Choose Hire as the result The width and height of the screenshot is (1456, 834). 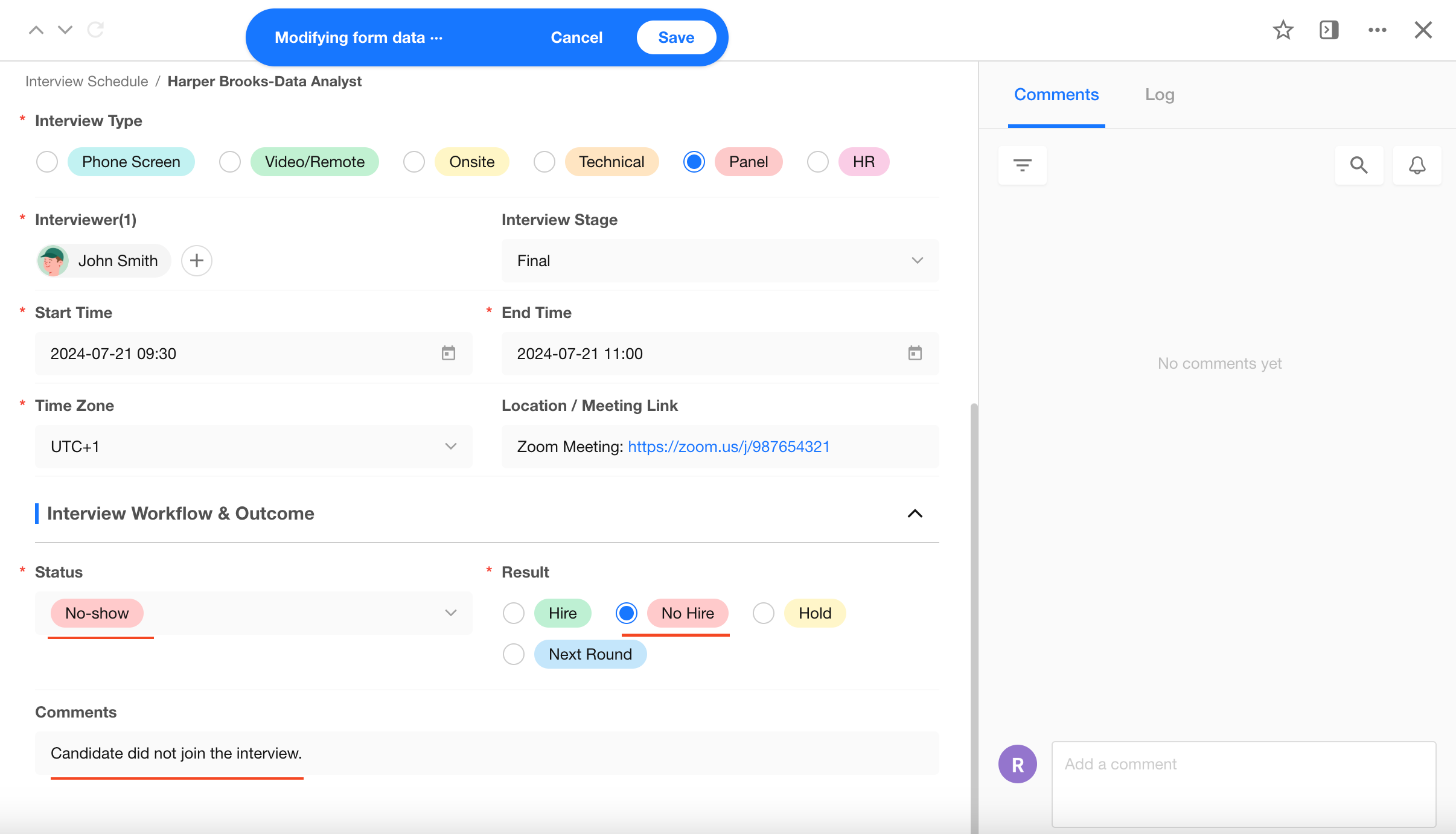[x=514, y=613]
